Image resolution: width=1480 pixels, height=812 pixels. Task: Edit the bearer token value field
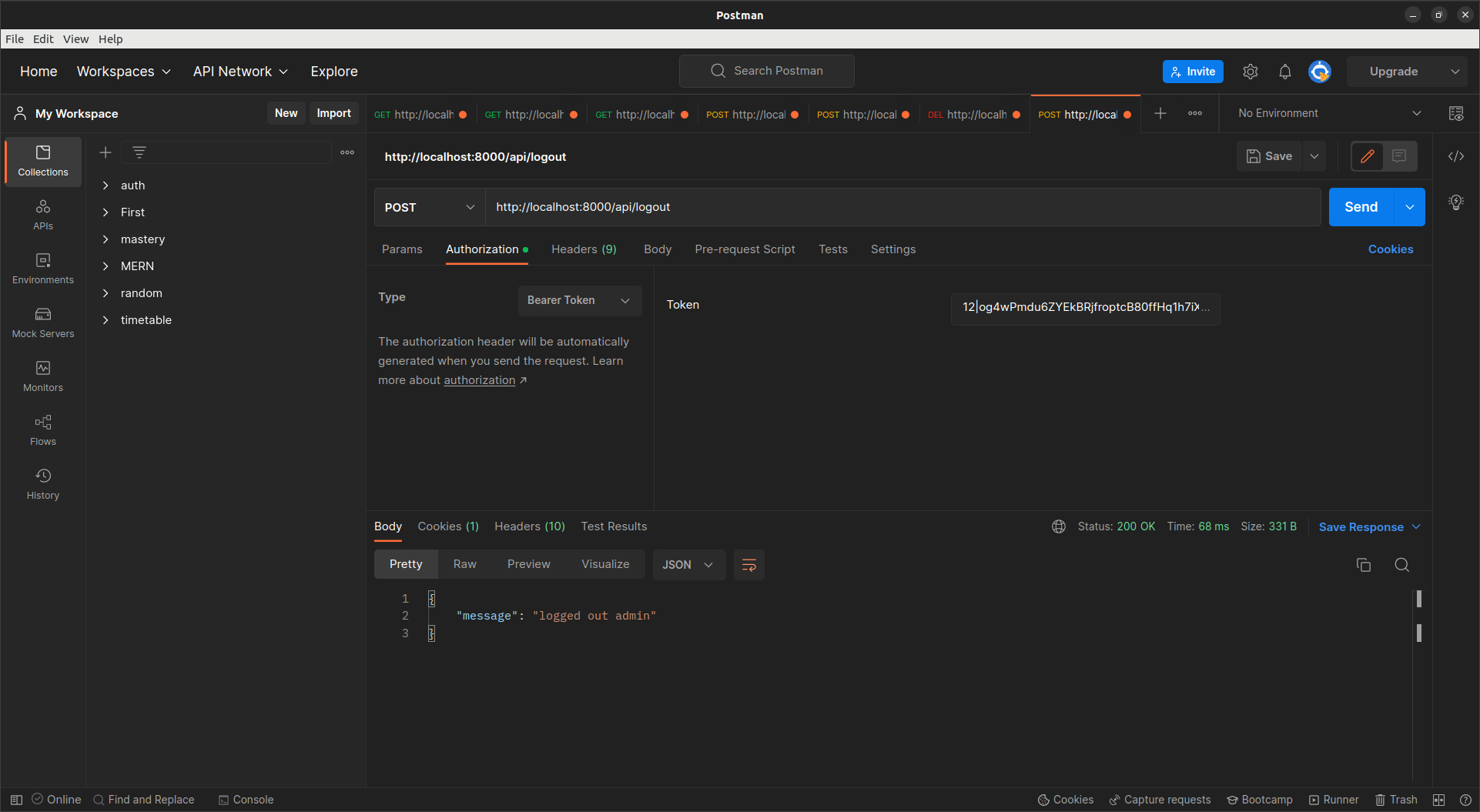click(x=1084, y=307)
